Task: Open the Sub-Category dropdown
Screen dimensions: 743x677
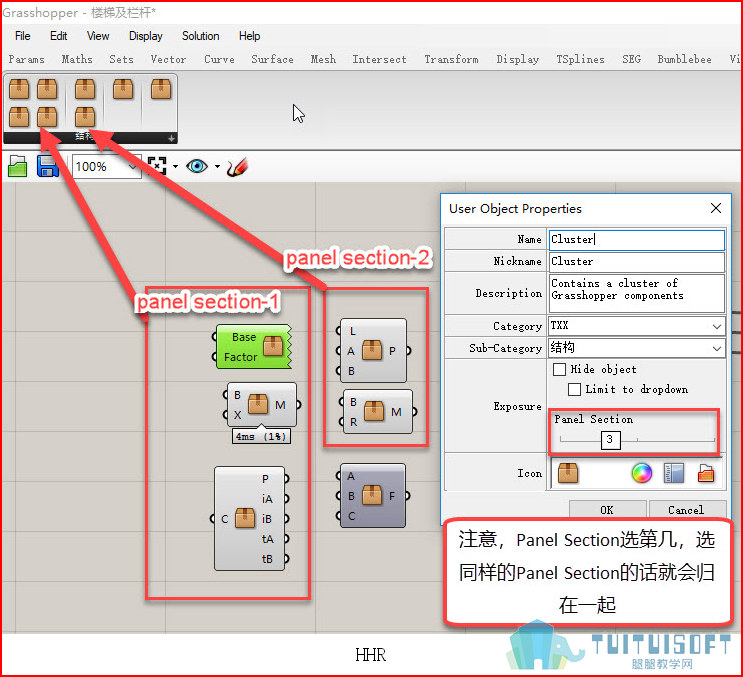Action: (636, 348)
